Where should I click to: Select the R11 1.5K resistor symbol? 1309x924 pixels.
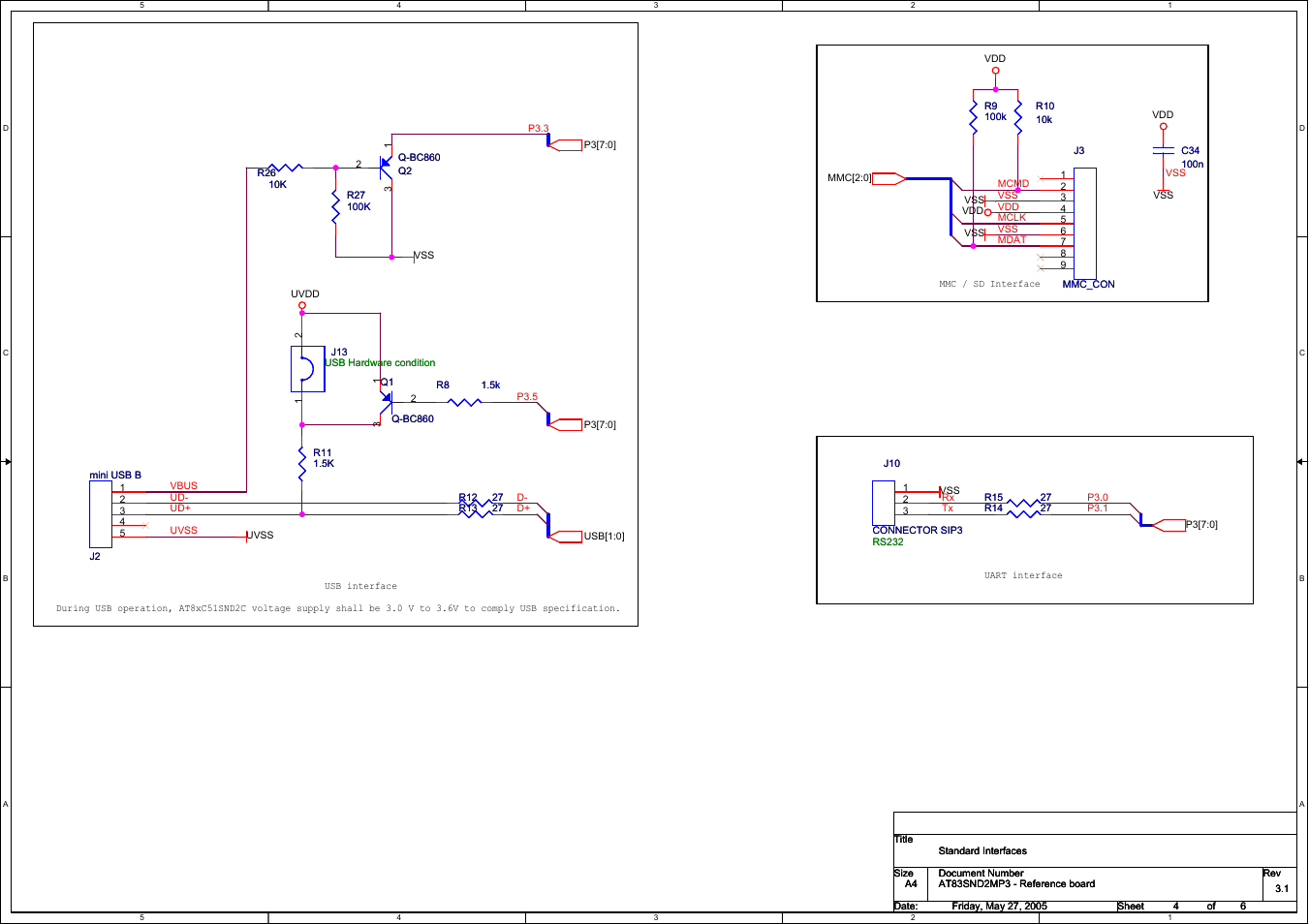(x=302, y=464)
